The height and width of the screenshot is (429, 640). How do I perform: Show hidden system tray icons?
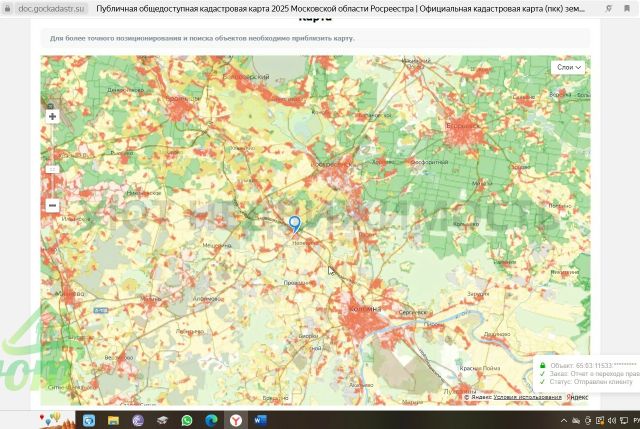(564, 420)
